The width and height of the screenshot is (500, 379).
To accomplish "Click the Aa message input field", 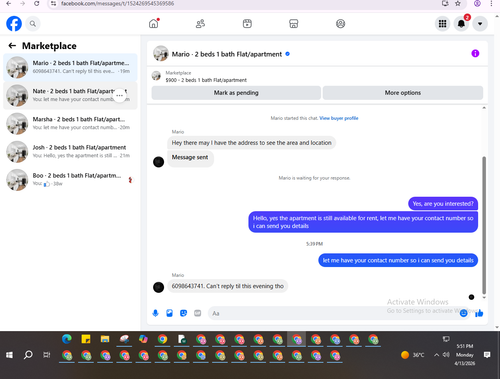I will tap(333, 313).
